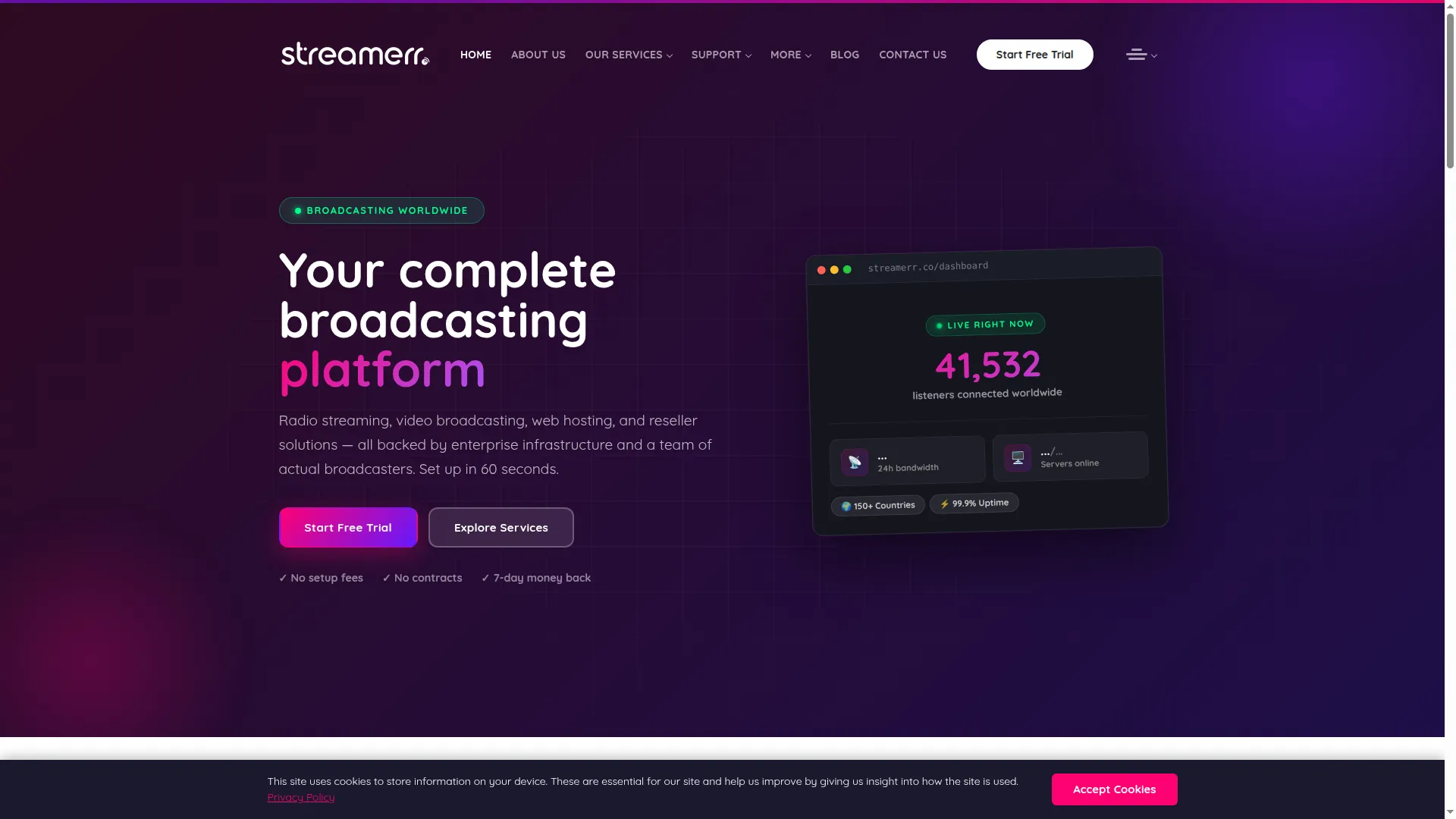1456x819 pixels.
Task: Click 'listeners connected worldwide' text
Action: [x=987, y=394]
